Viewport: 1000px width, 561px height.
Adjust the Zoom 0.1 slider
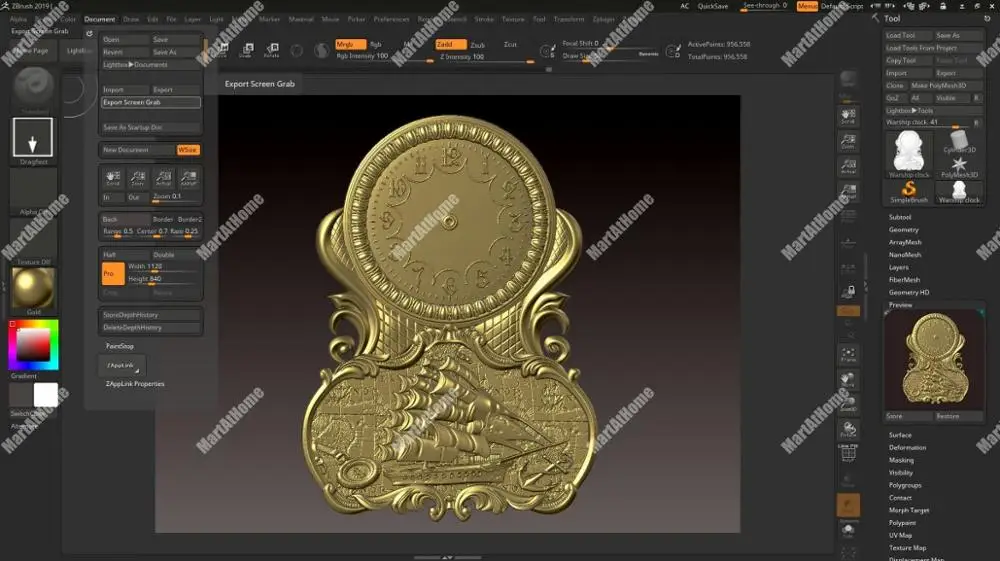(177, 197)
